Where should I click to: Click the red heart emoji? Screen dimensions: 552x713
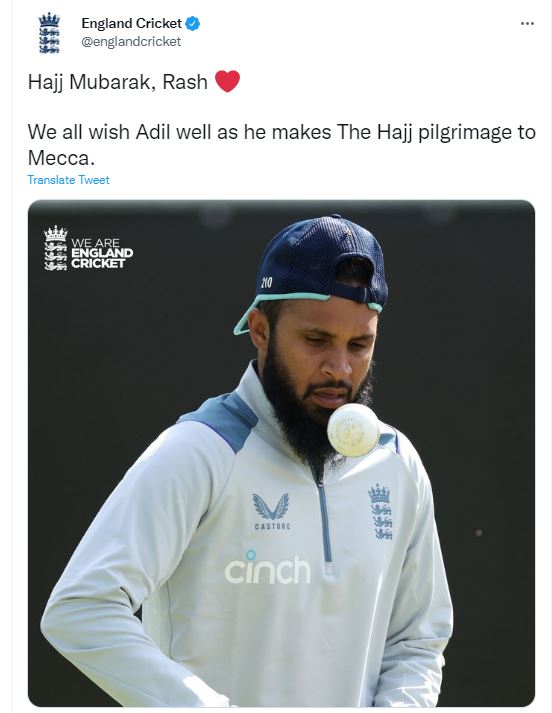(227, 81)
